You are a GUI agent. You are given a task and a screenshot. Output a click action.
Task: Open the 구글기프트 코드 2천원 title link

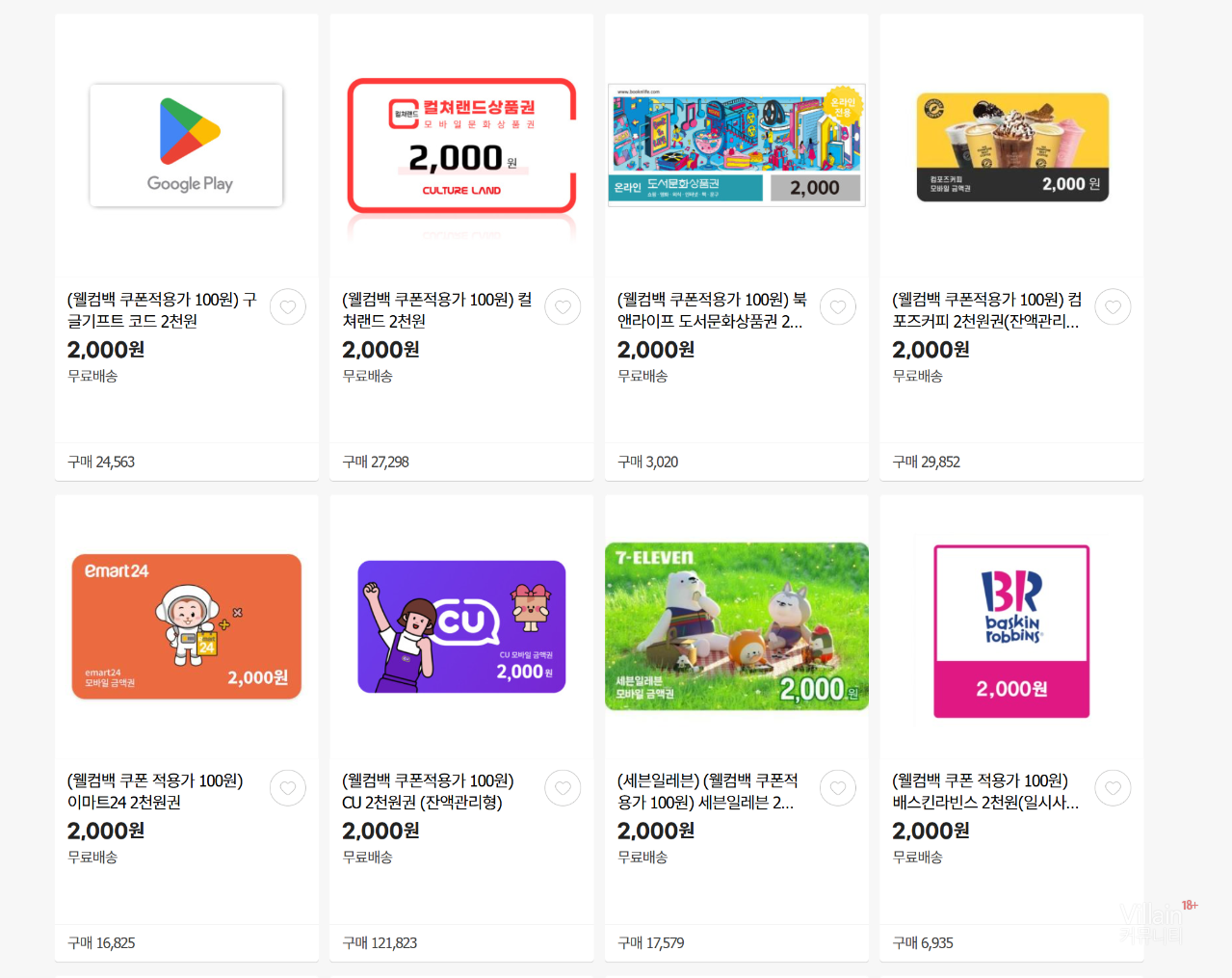pos(161,310)
